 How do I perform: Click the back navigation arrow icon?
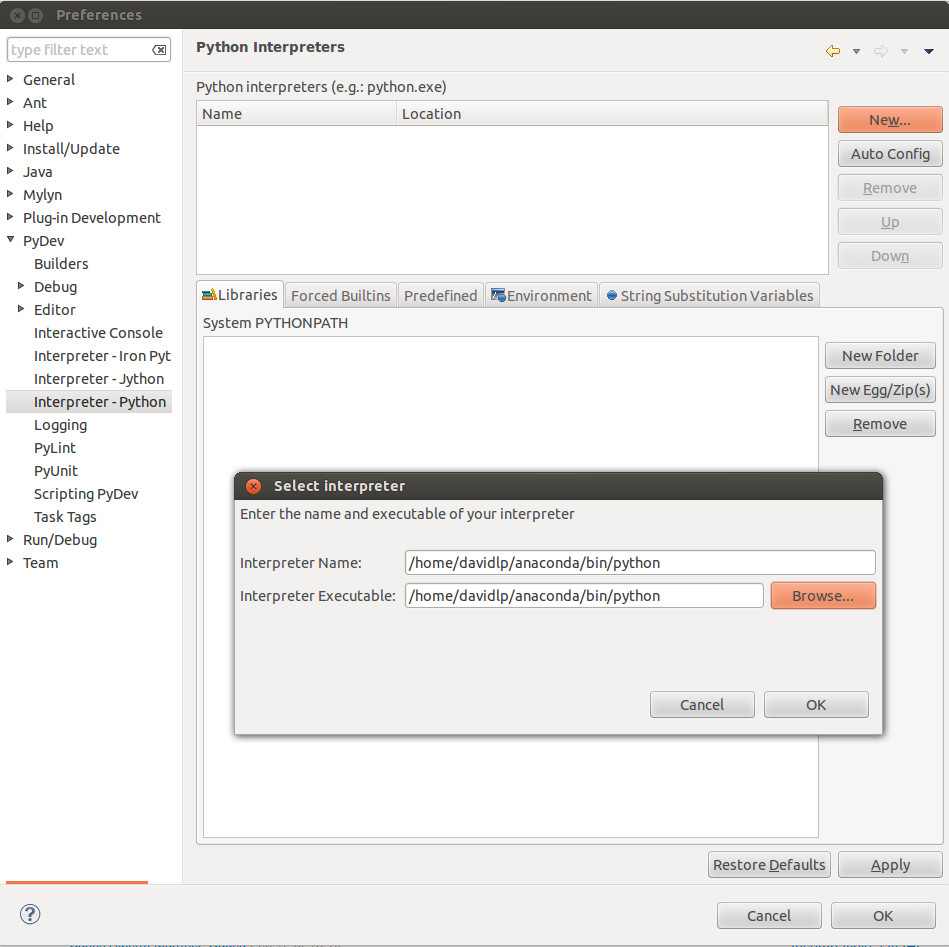point(832,51)
